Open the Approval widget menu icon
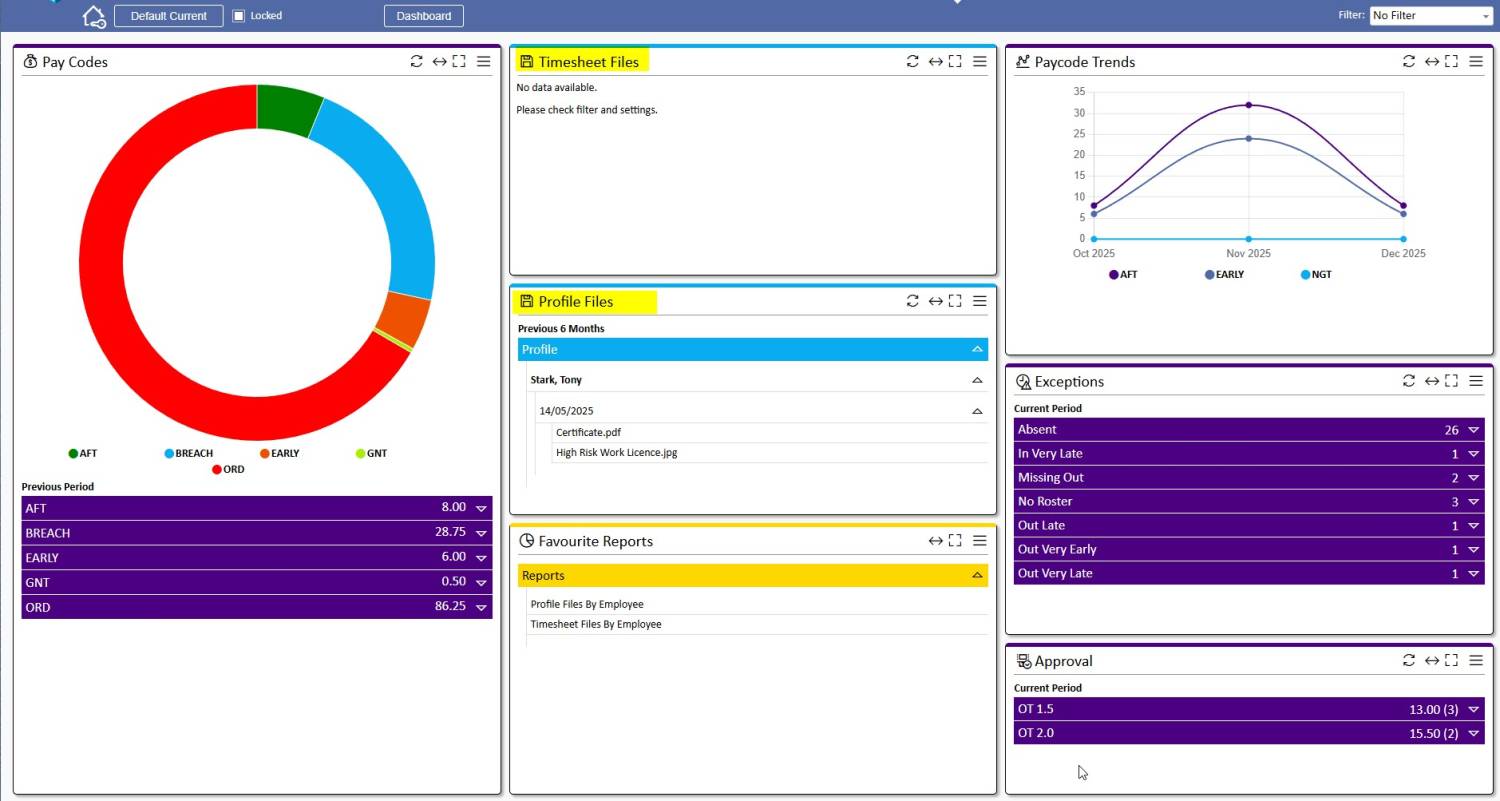The image size is (1500, 801). tap(1475, 661)
